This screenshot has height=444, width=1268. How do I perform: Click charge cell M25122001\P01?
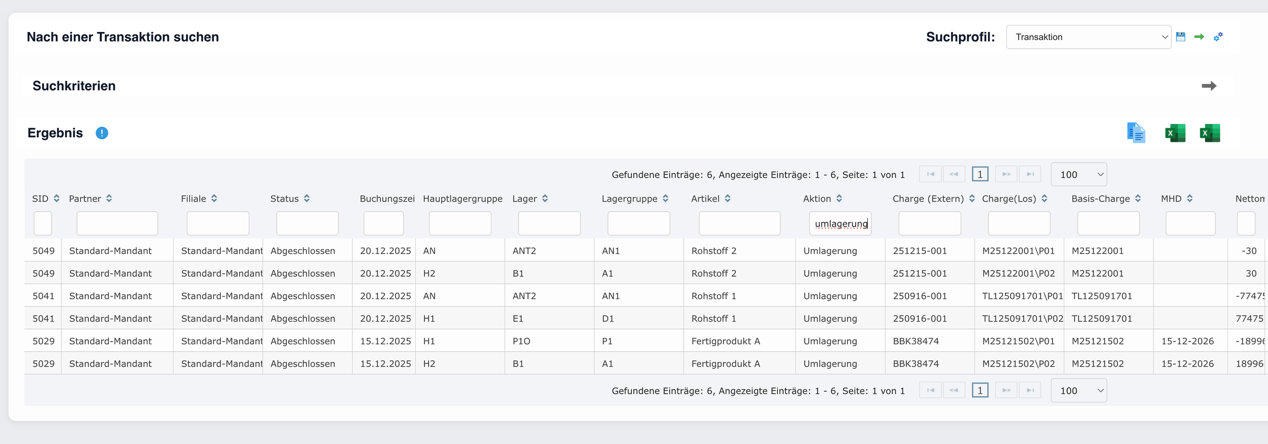pos(1018,251)
